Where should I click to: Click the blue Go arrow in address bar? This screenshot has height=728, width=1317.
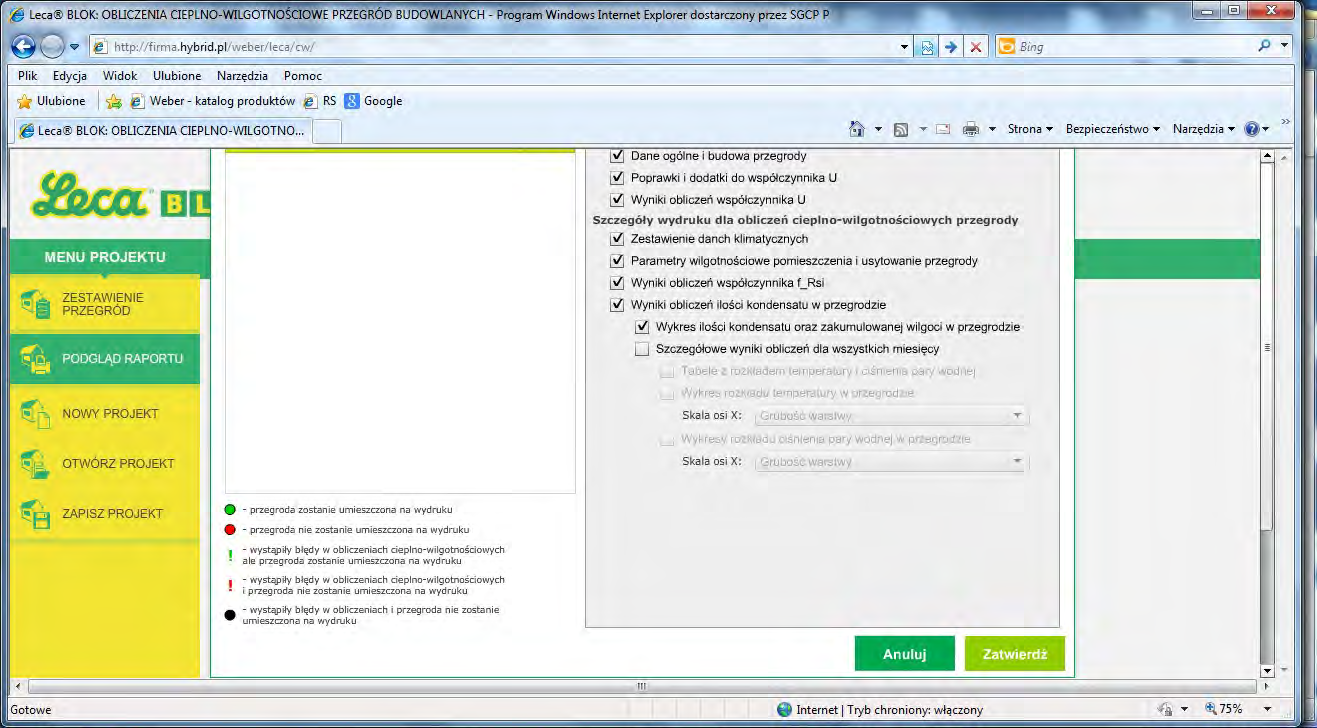click(951, 47)
